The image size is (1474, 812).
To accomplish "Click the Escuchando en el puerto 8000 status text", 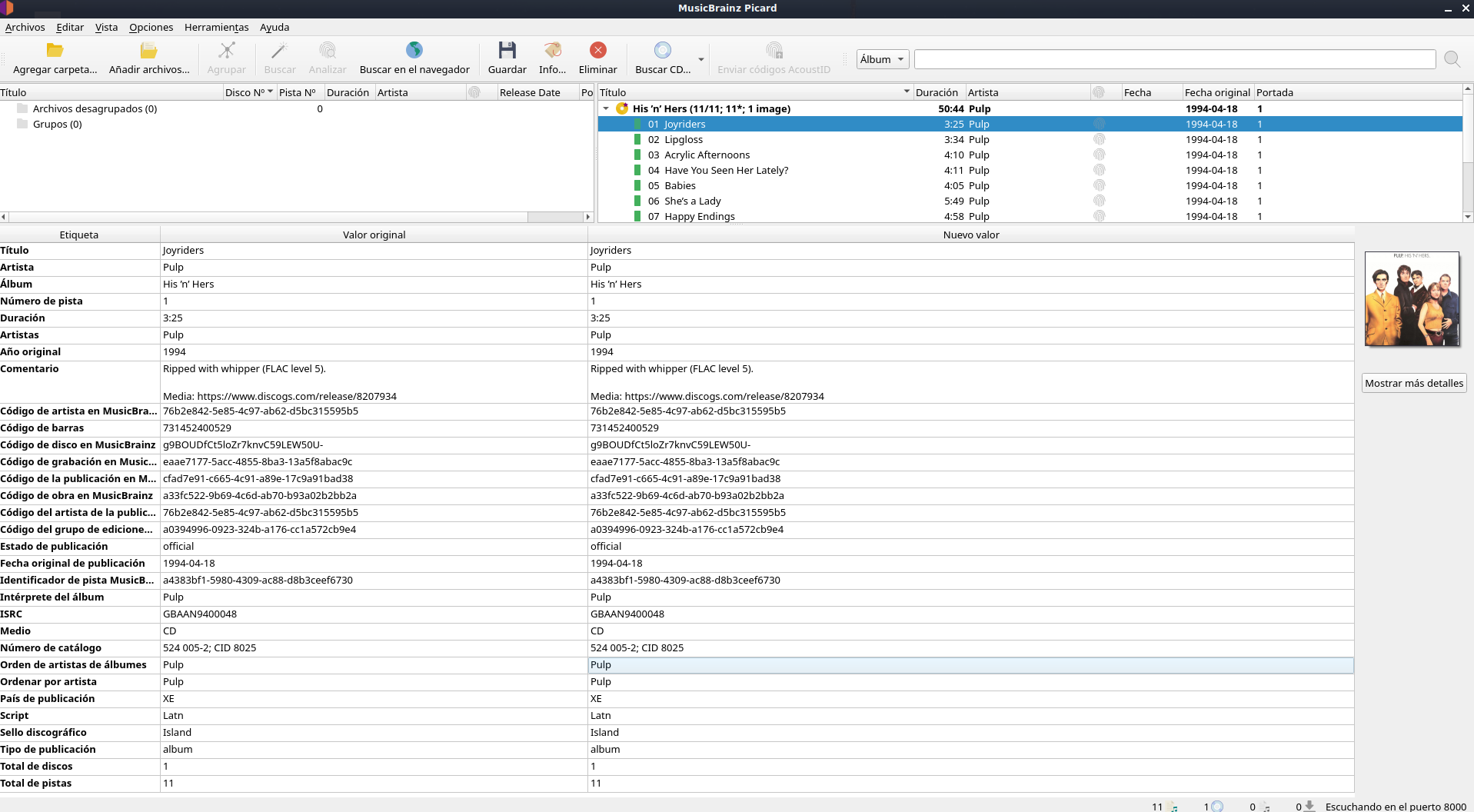I will pyautogui.click(x=1396, y=807).
